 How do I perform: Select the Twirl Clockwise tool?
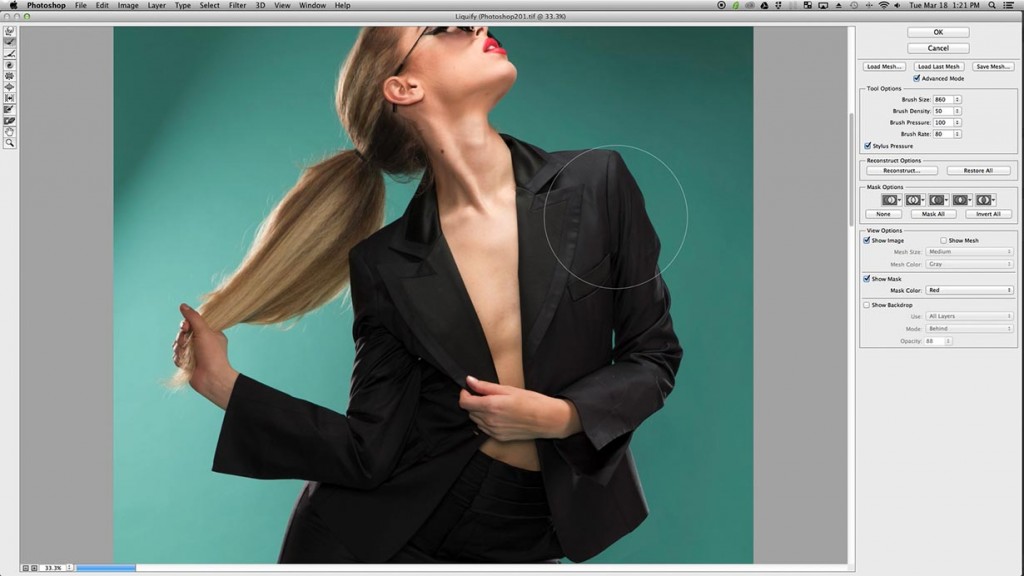pos(10,65)
